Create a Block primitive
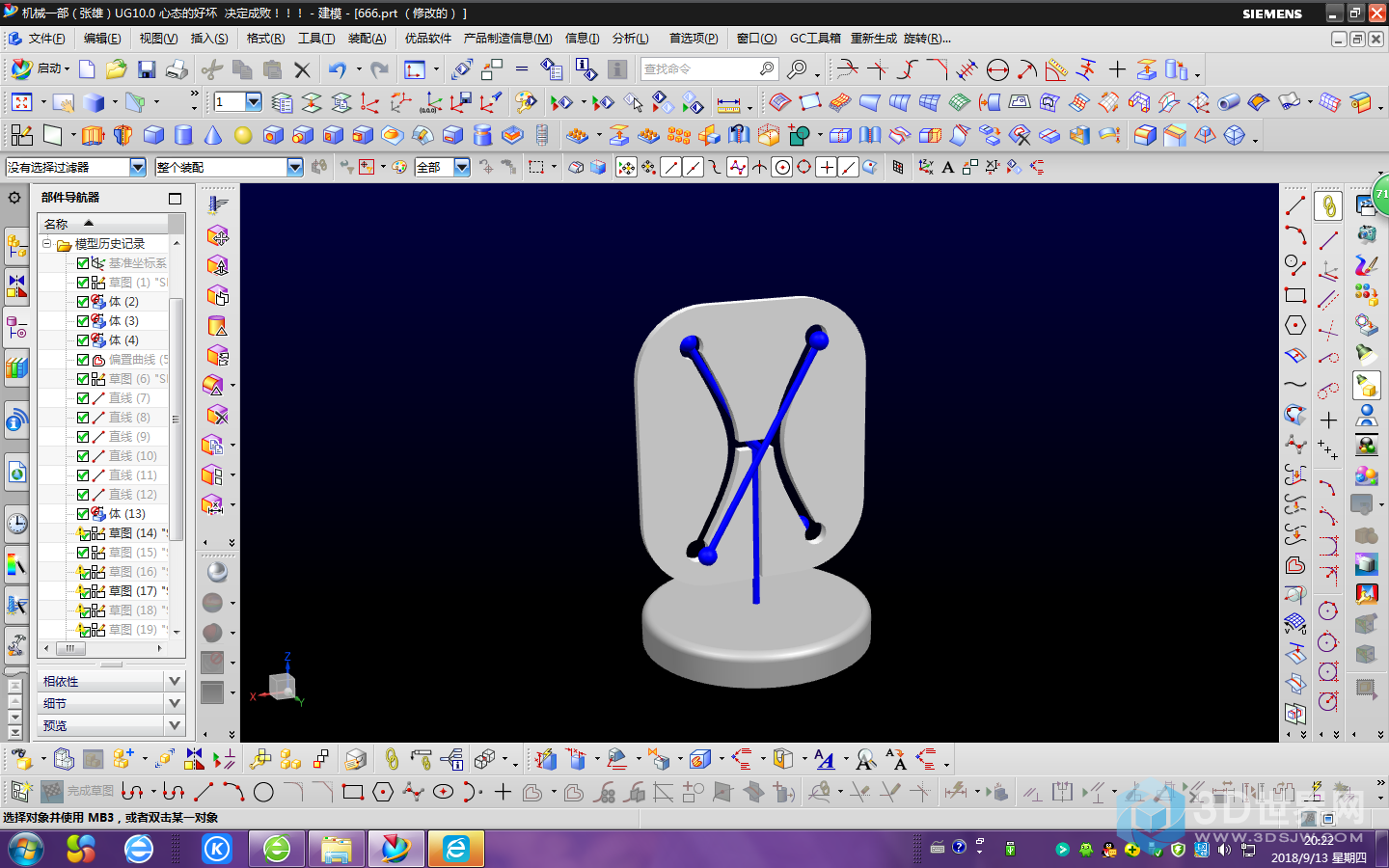Image resolution: width=1389 pixels, height=868 pixels. click(x=153, y=135)
